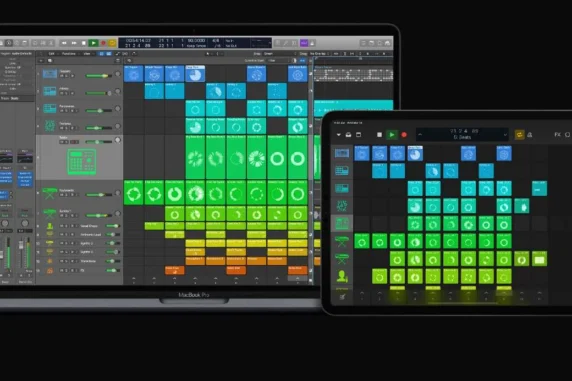This screenshot has height=381, width=572.
Task: Open the Snap dropdown showing Smart
Action: [x=280, y=54]
